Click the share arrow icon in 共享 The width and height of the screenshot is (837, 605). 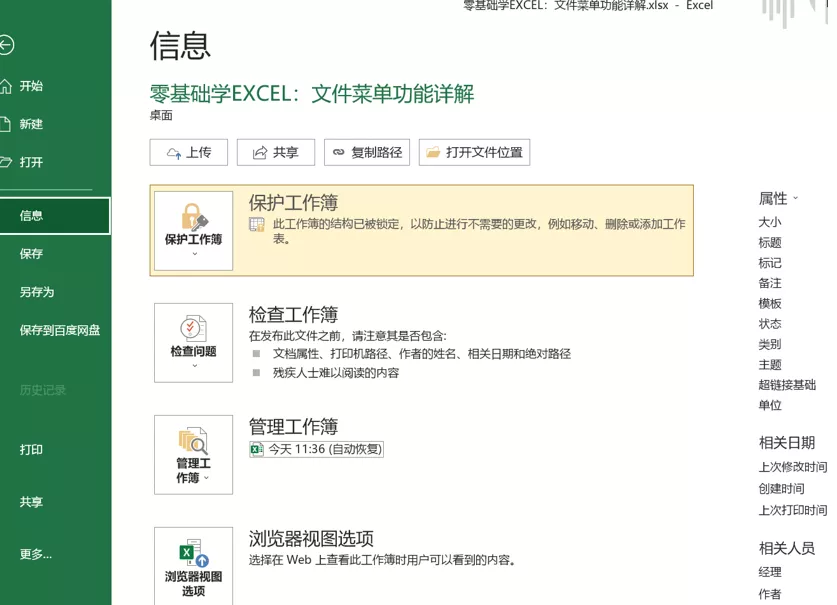pyautogui.click(x=260, y=153)
